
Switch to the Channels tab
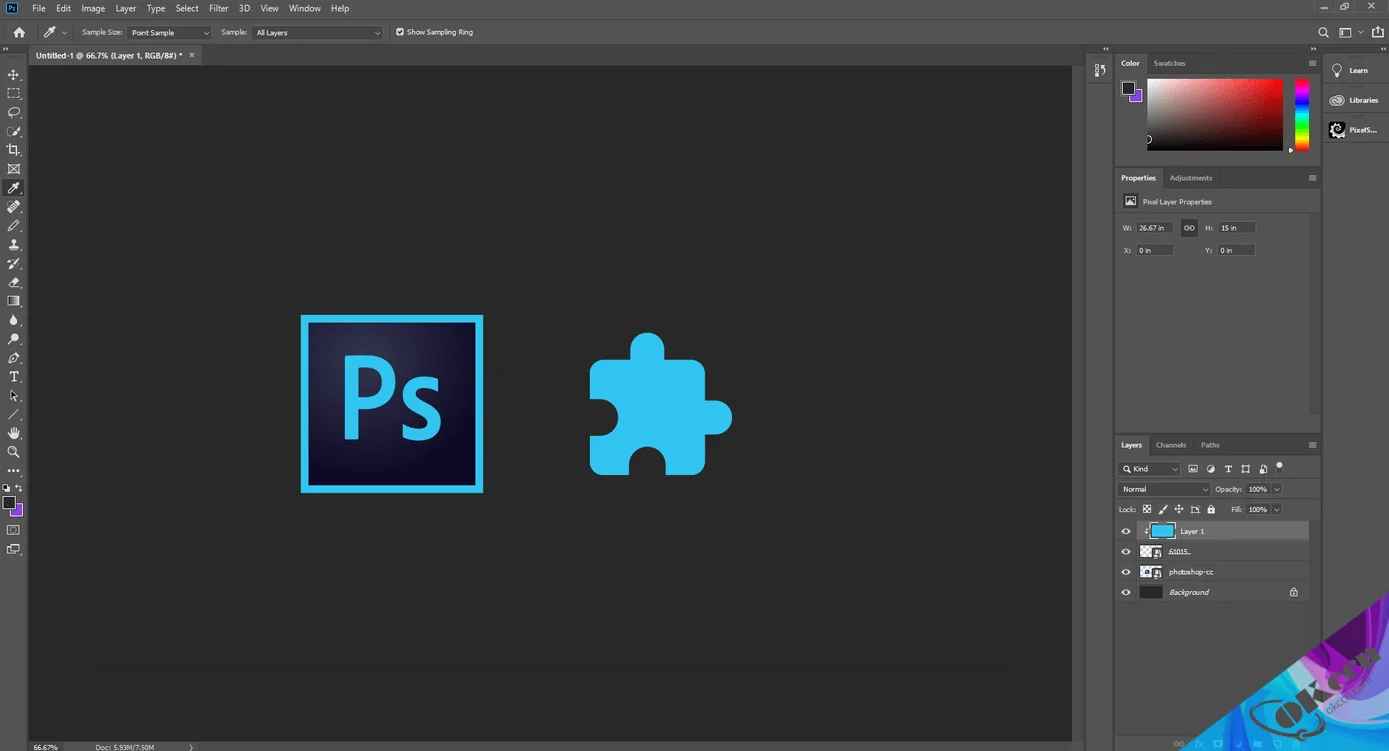coord(1170,445)
